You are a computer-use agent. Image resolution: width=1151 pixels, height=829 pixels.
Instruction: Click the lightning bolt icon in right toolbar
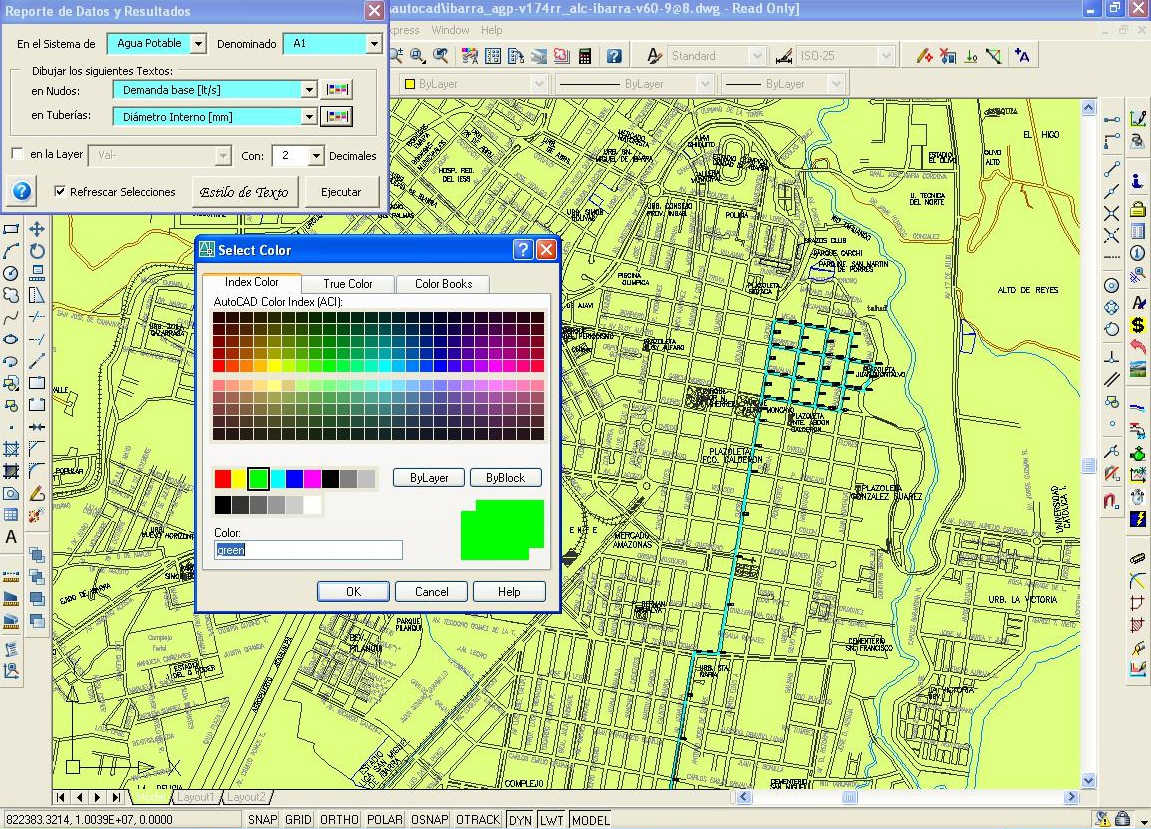point(1138,518)
